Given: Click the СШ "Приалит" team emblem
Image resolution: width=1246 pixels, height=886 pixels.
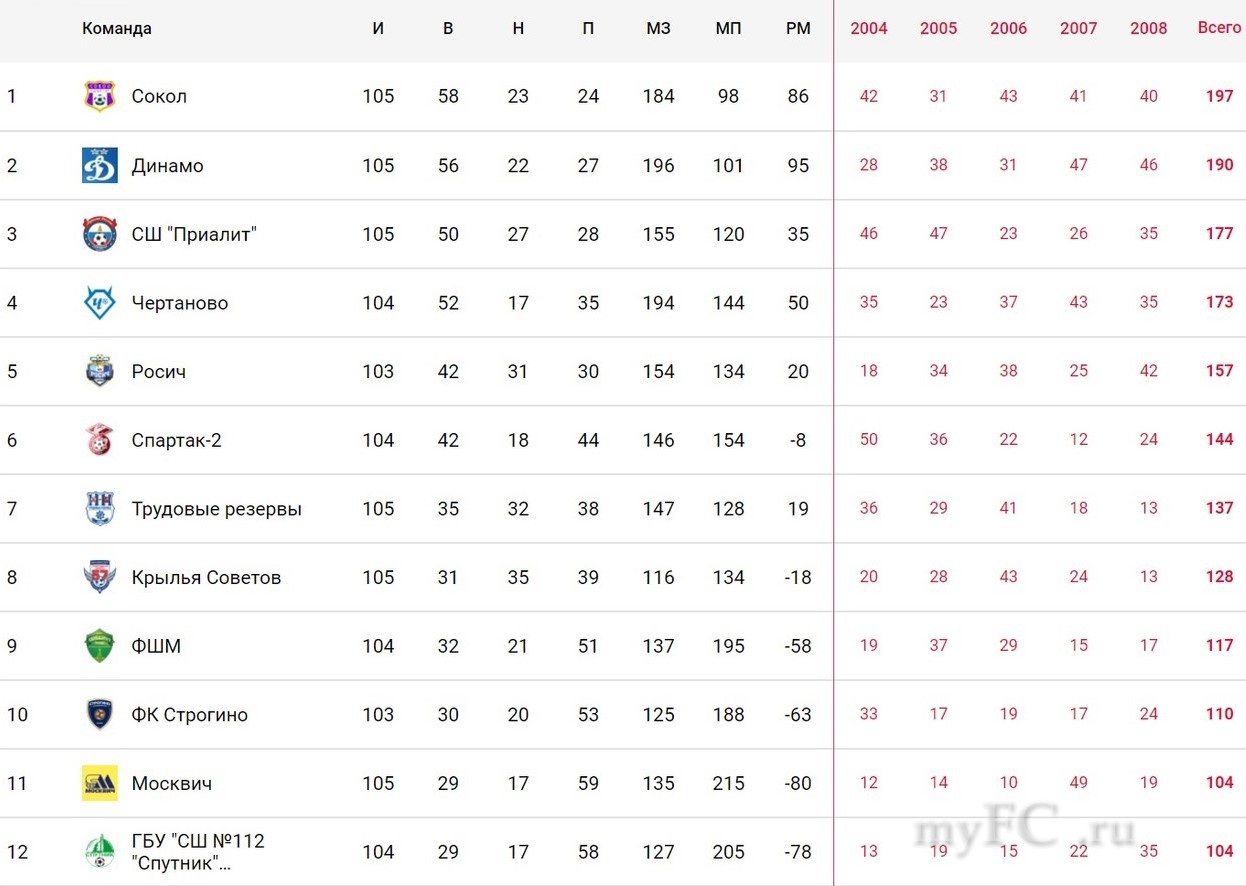Looking at the screenshot, I should coord(99,234).
